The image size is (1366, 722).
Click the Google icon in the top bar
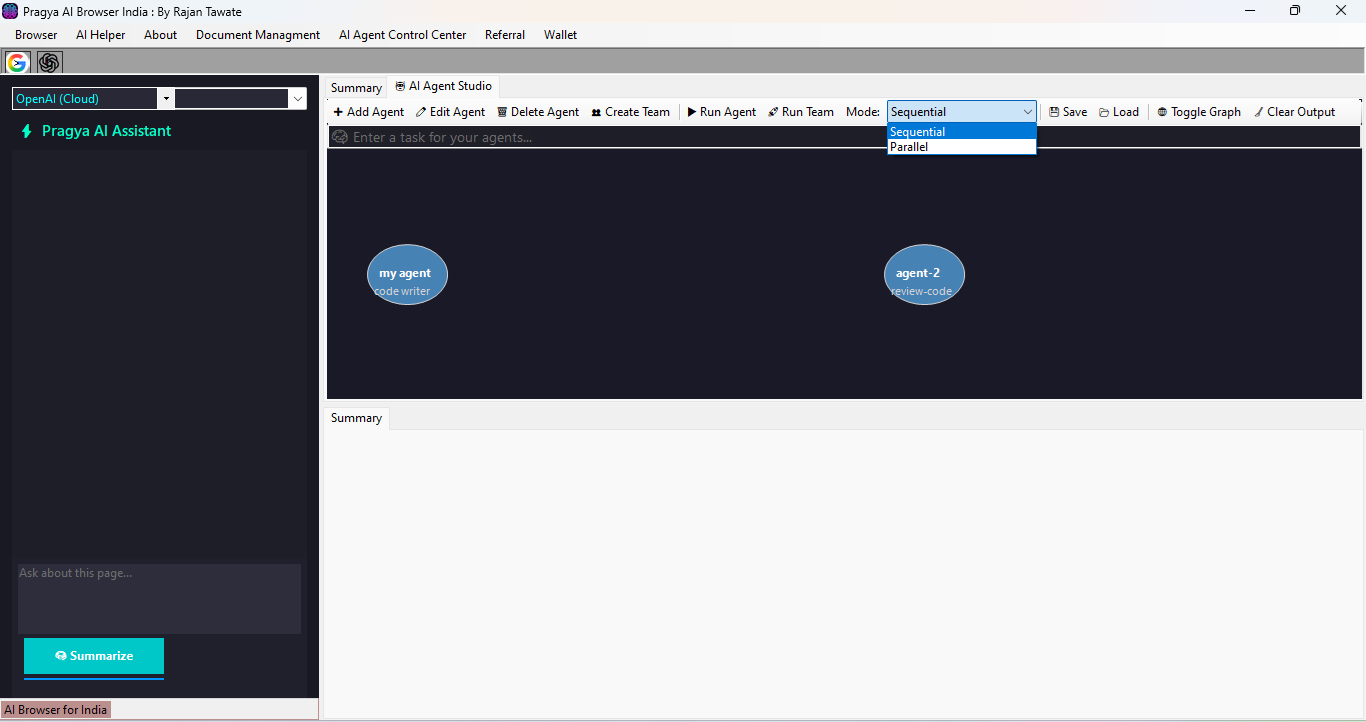point(17,63)
